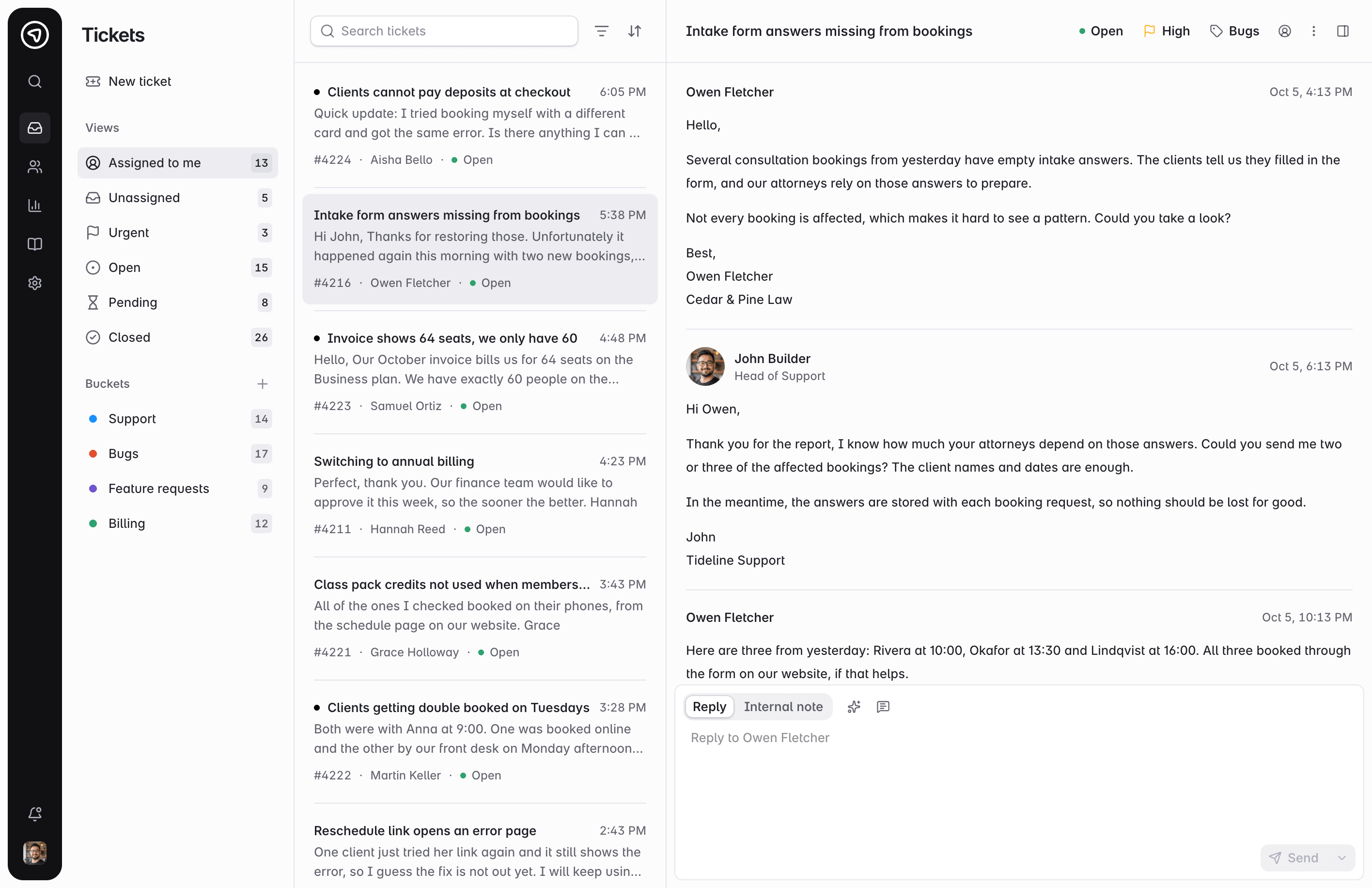Open the reports bar chart icon

(x=34, y=206)
